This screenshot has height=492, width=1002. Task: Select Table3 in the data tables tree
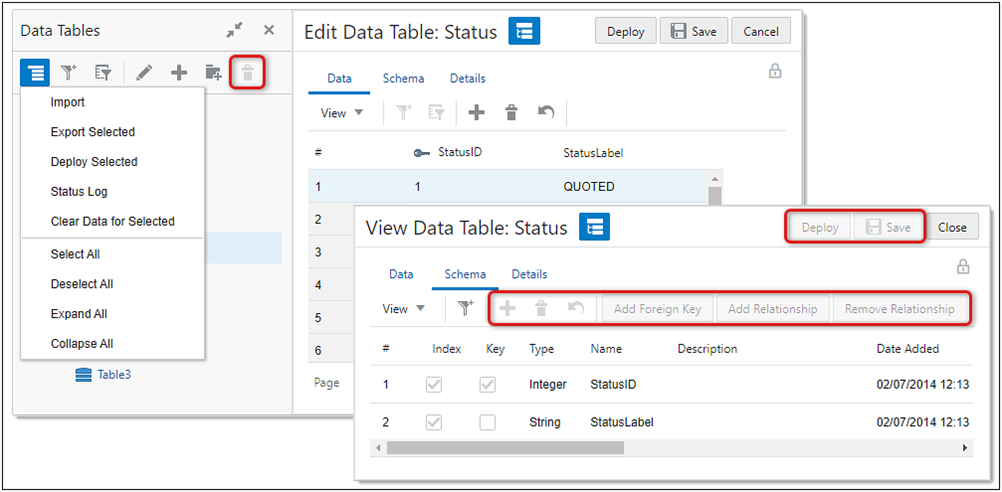pos(113,375)
